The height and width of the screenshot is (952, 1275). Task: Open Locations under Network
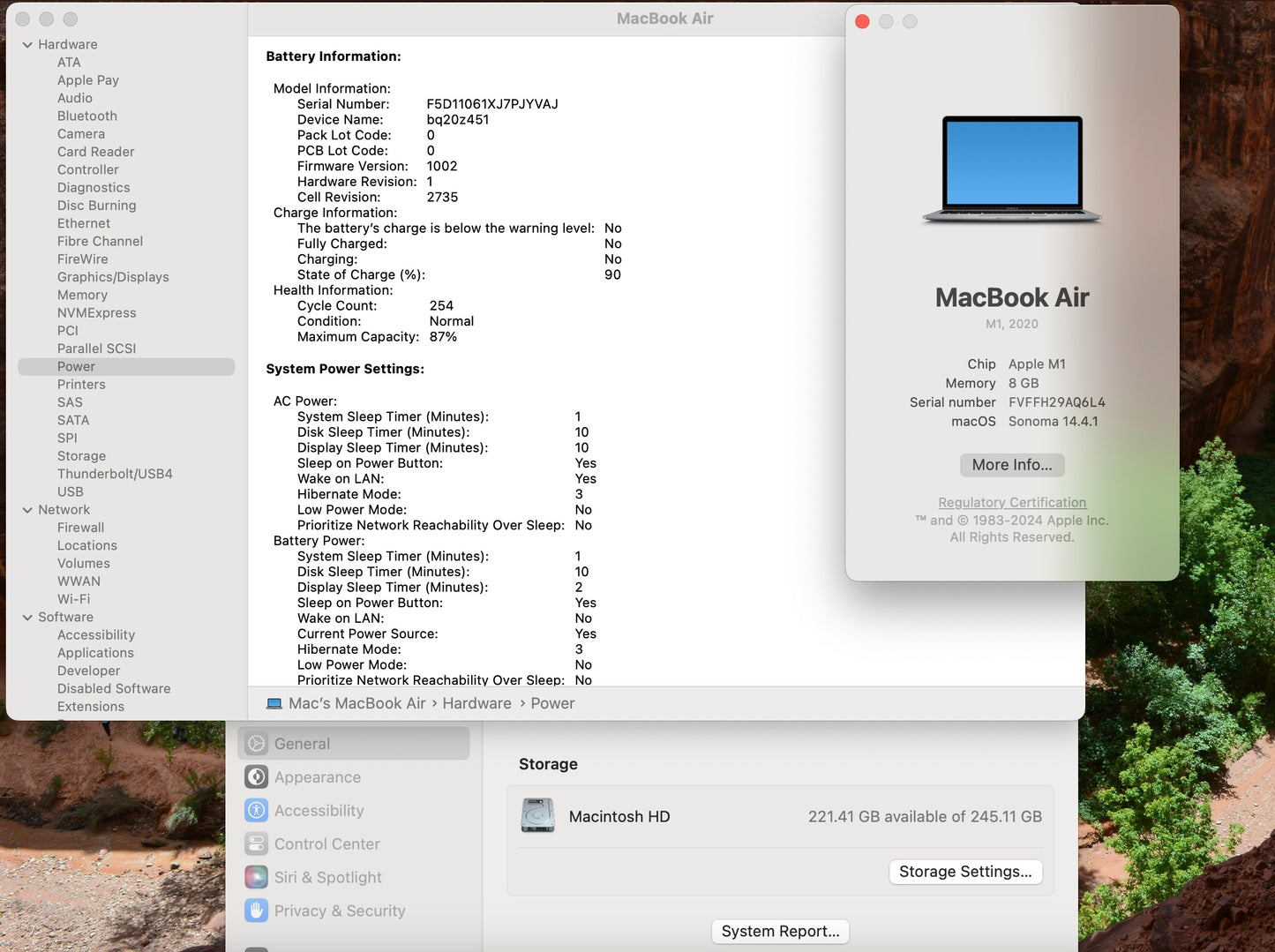(87, 546)
